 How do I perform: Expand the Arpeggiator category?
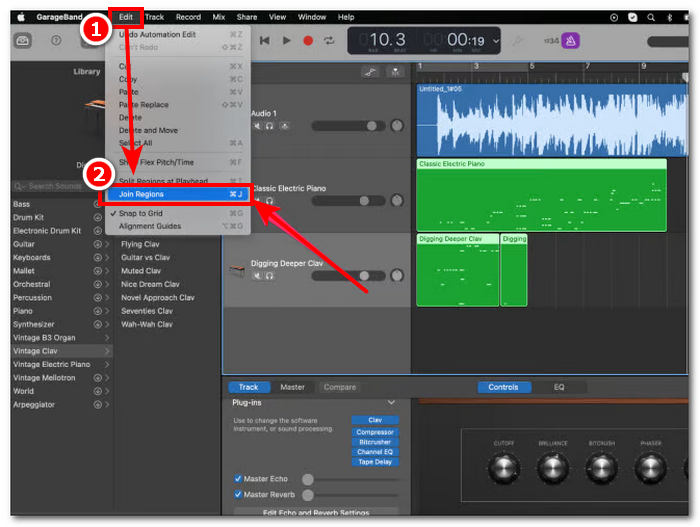tap(107, 405)
